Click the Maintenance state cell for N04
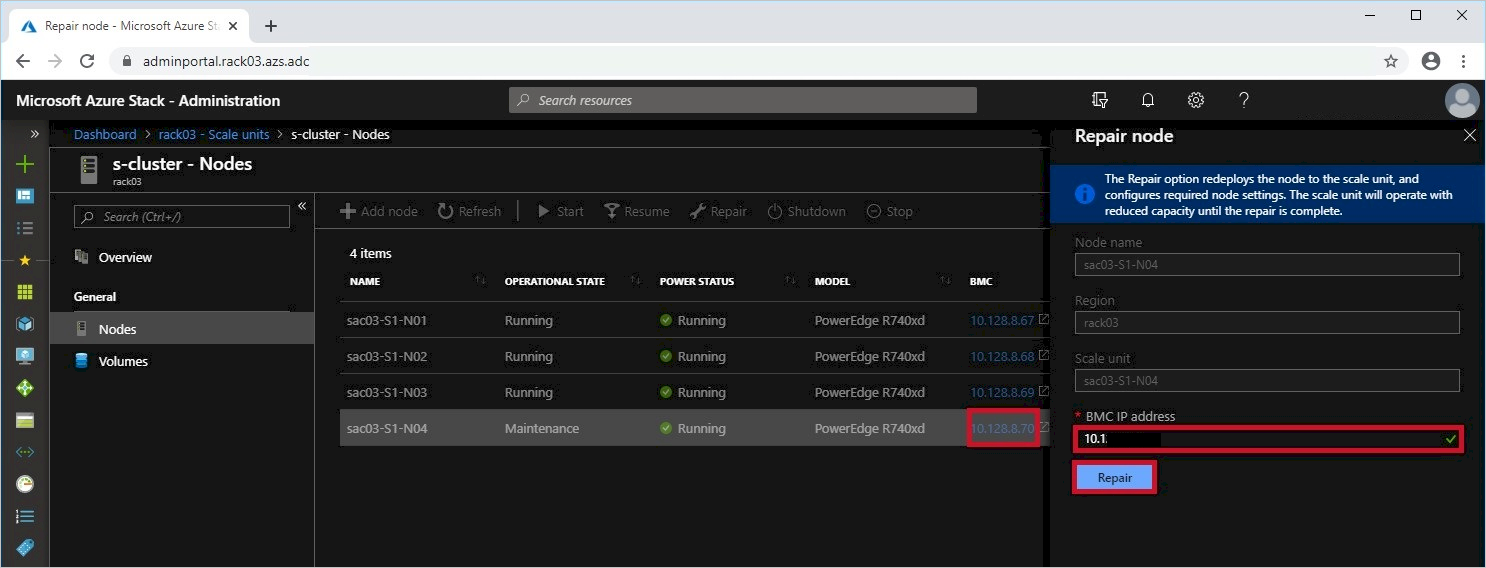 (542, 428)
